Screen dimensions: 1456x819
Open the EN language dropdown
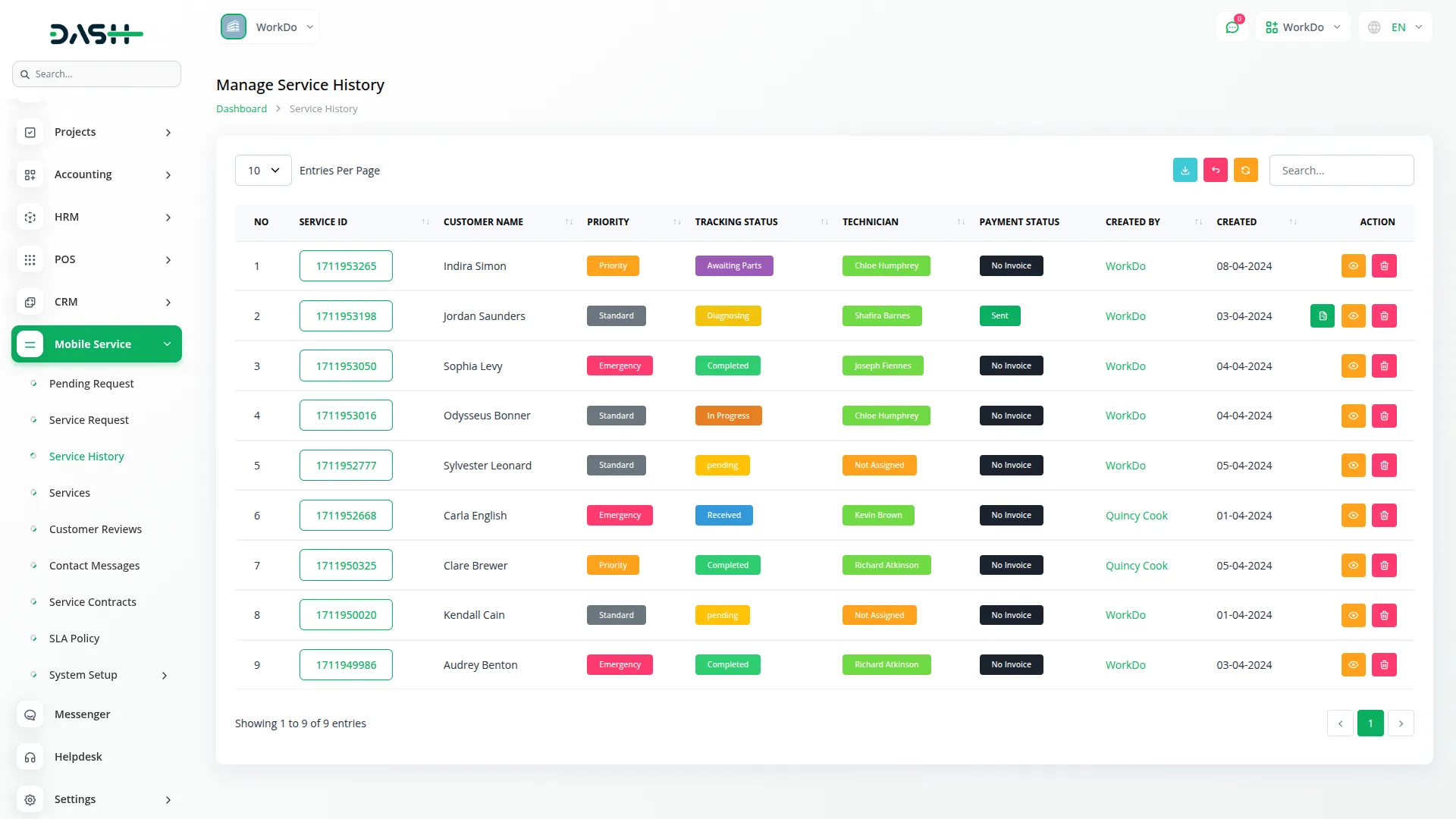pos(1395,27)
